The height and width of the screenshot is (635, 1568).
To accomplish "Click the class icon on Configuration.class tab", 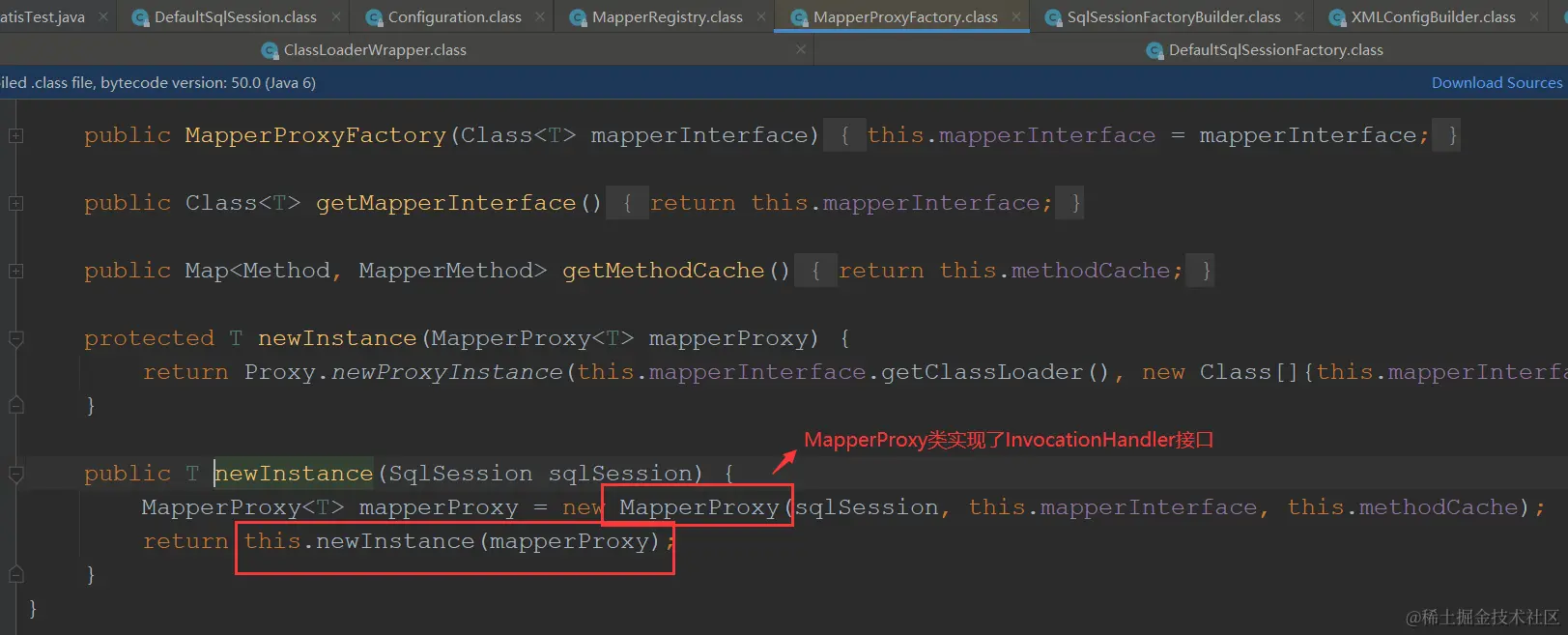I will 374,17.
